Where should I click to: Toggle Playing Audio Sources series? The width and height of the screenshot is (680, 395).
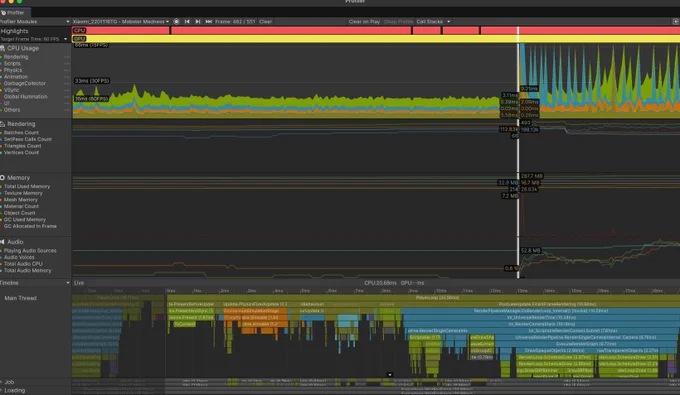tap(30, 251)
